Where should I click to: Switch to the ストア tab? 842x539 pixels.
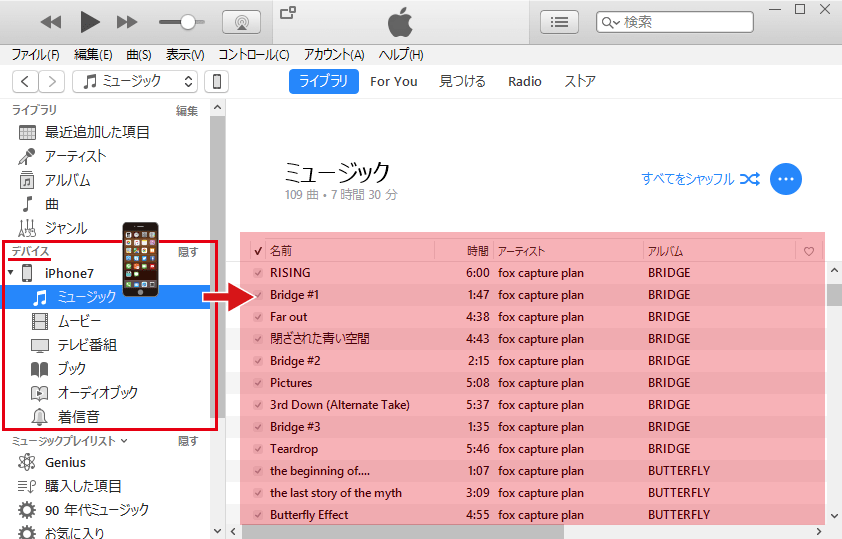580,82
